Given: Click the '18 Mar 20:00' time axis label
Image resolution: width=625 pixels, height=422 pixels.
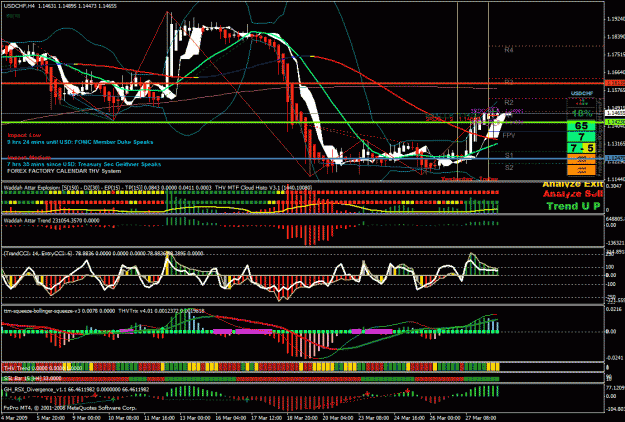Looking at the screenshot, I should coord(303,418).
